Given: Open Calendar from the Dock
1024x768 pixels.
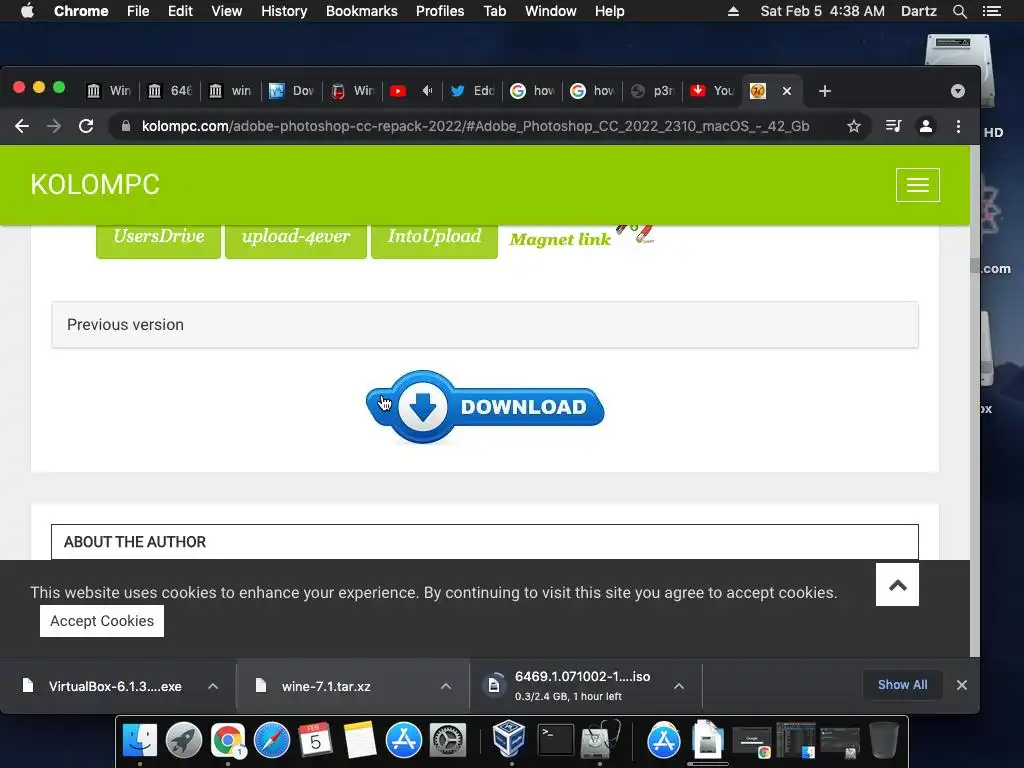Looking at the screenshot, I should click(x=315, y=741).
